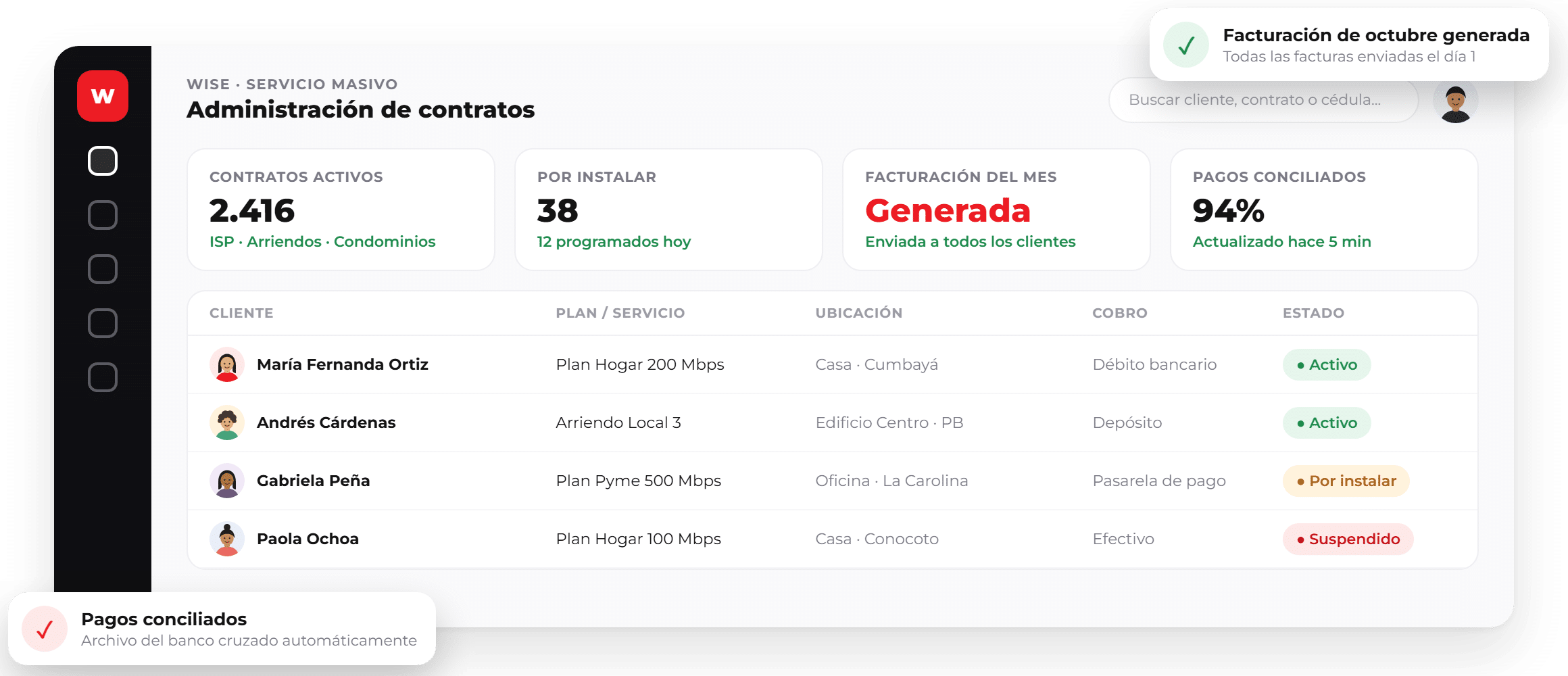Sort by the Plan / Servicio column header

pos(620,313)
